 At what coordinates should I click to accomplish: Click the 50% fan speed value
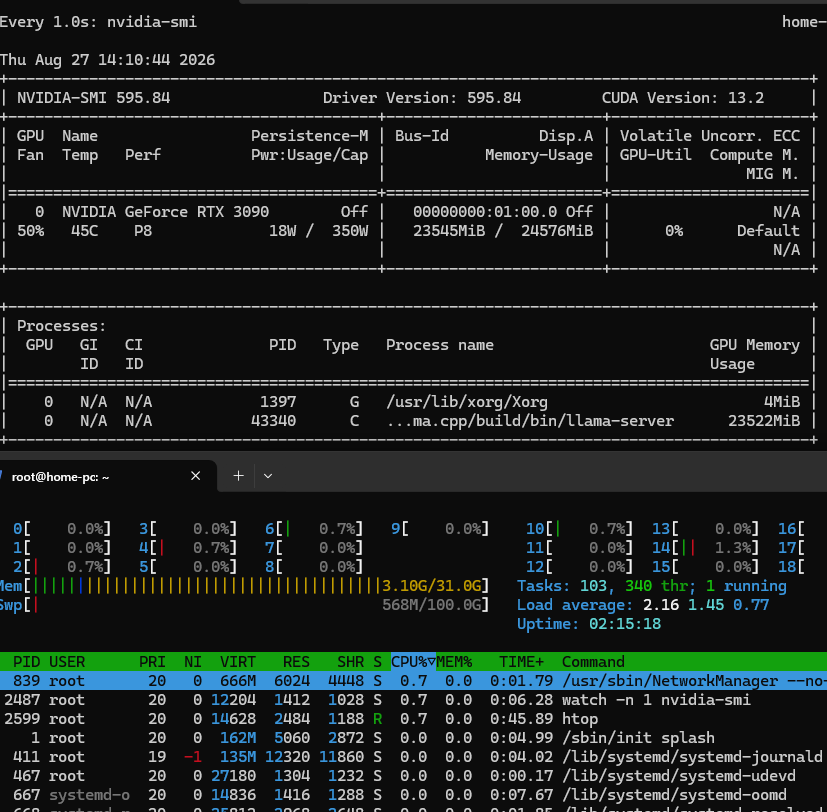pyautogui.click(x=31, y=230)
